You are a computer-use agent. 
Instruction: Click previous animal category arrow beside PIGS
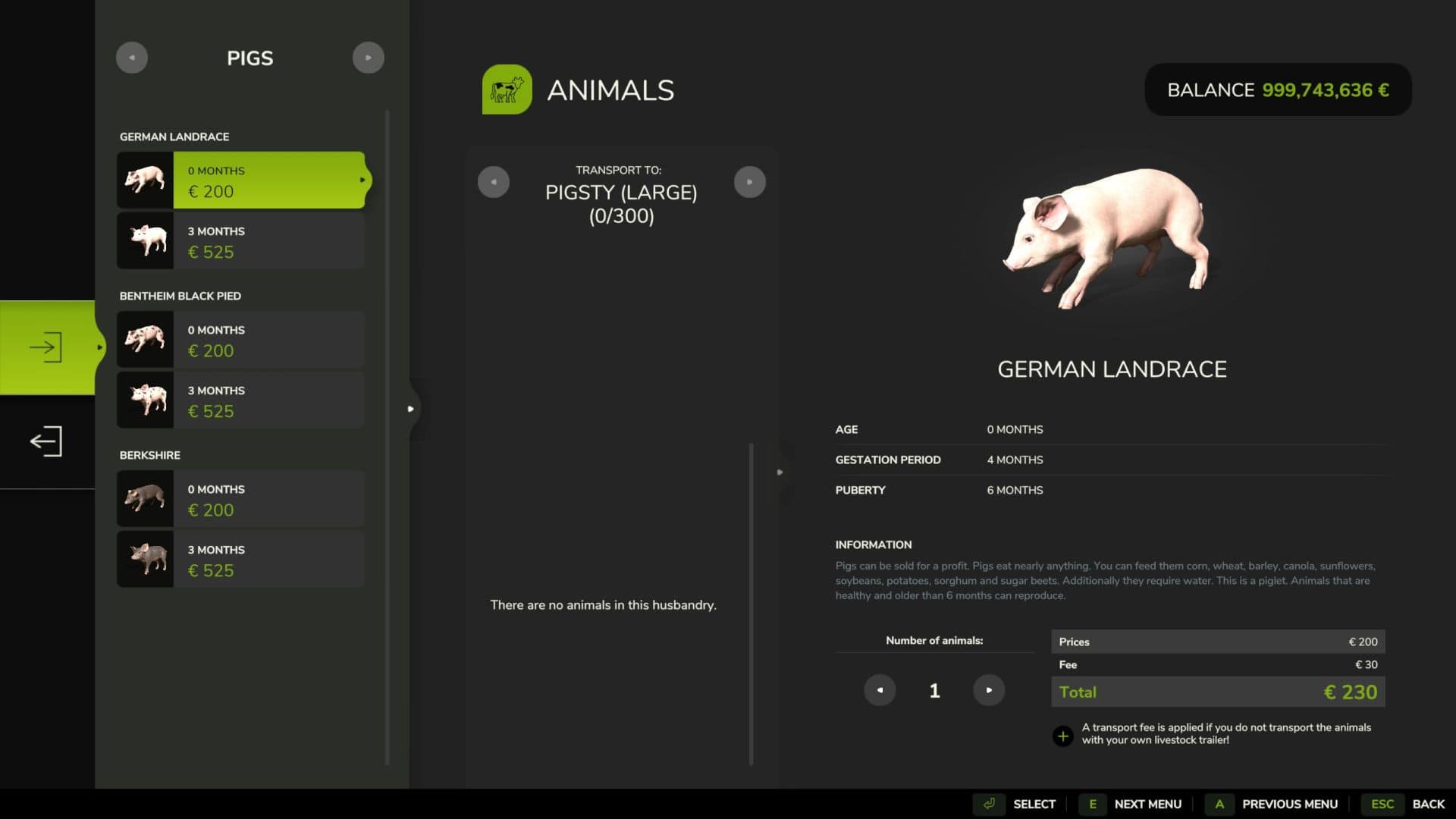point(132,58)
